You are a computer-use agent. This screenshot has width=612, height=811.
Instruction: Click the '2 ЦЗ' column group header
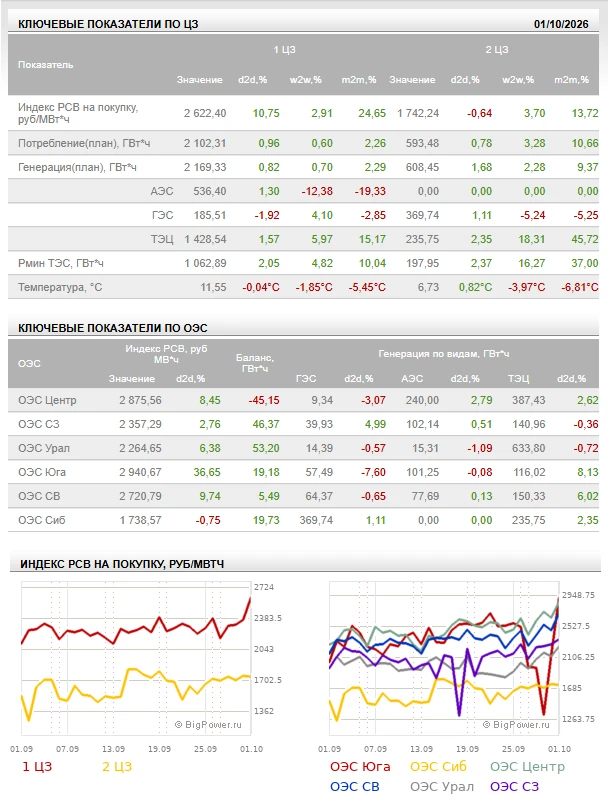pyautogui.click(x=497, y=50)
